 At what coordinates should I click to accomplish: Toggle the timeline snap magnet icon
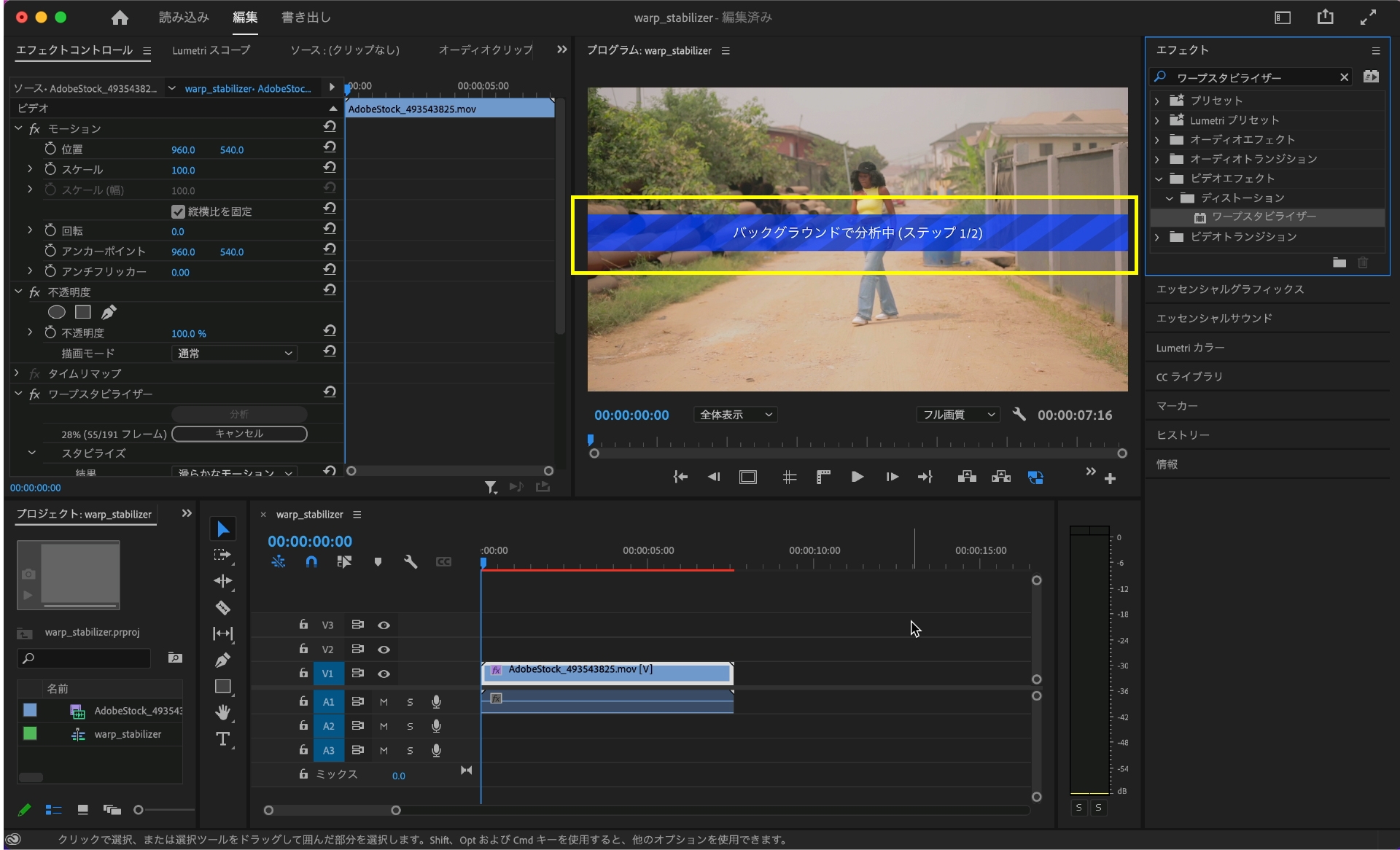[311, 561]
